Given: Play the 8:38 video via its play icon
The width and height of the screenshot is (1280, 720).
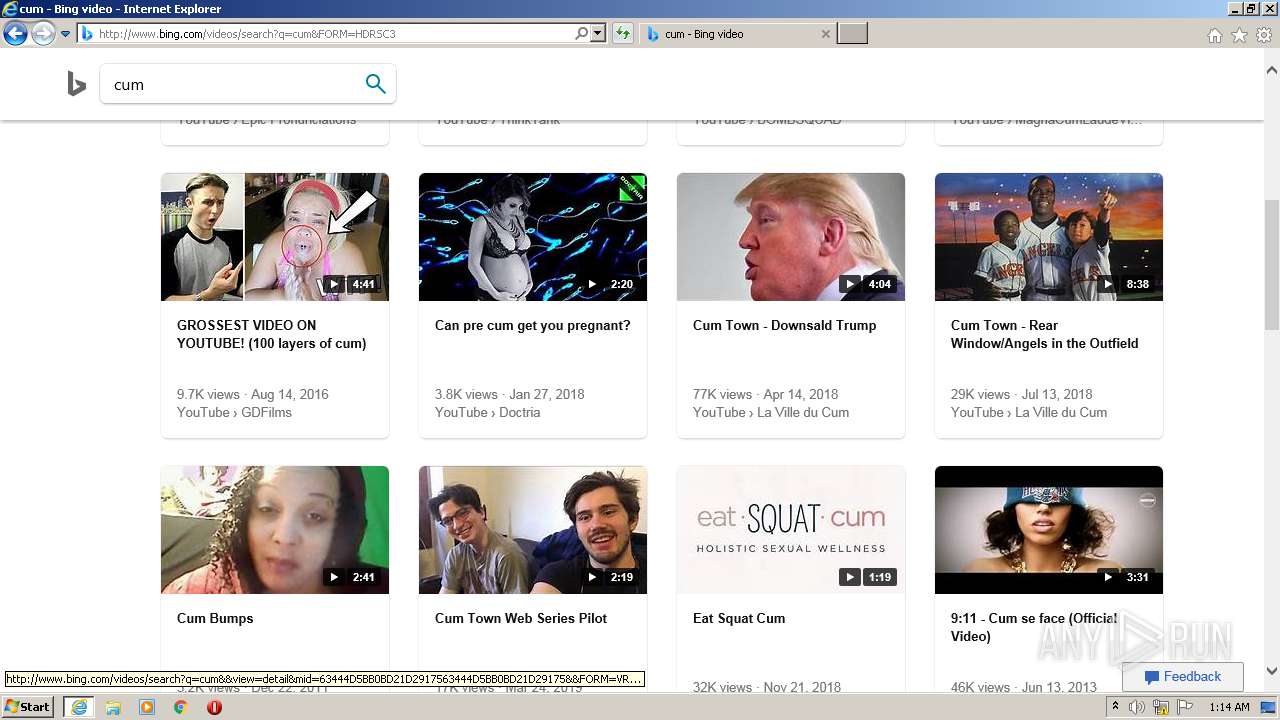Looking at the screenshot, I should [1108, 284].
